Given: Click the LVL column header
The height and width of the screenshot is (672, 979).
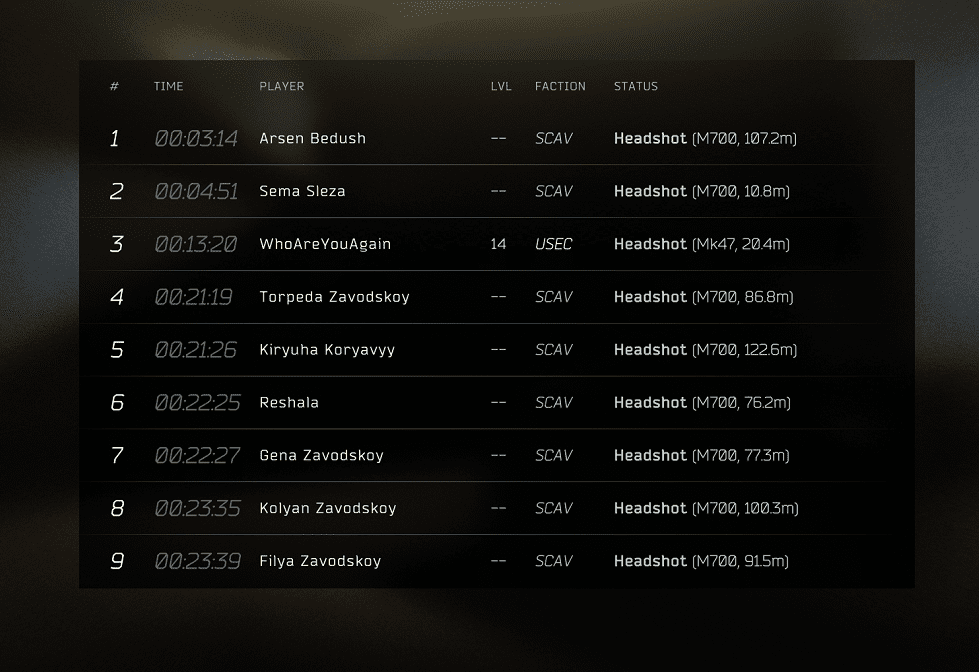Looking at the screenshot, I should coord(501,86).
